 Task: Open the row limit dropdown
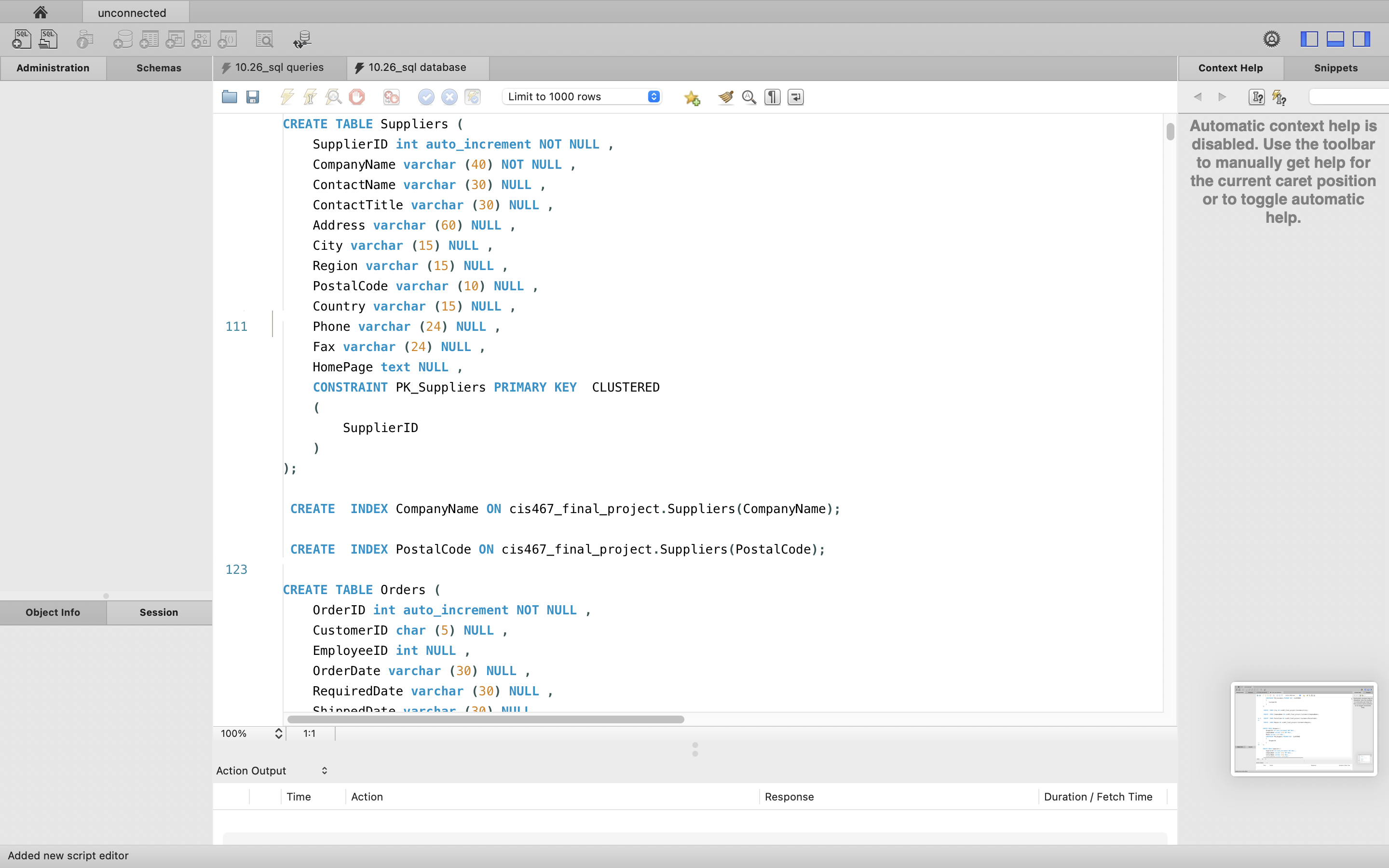pyautogui.click(x=652, y=96)
